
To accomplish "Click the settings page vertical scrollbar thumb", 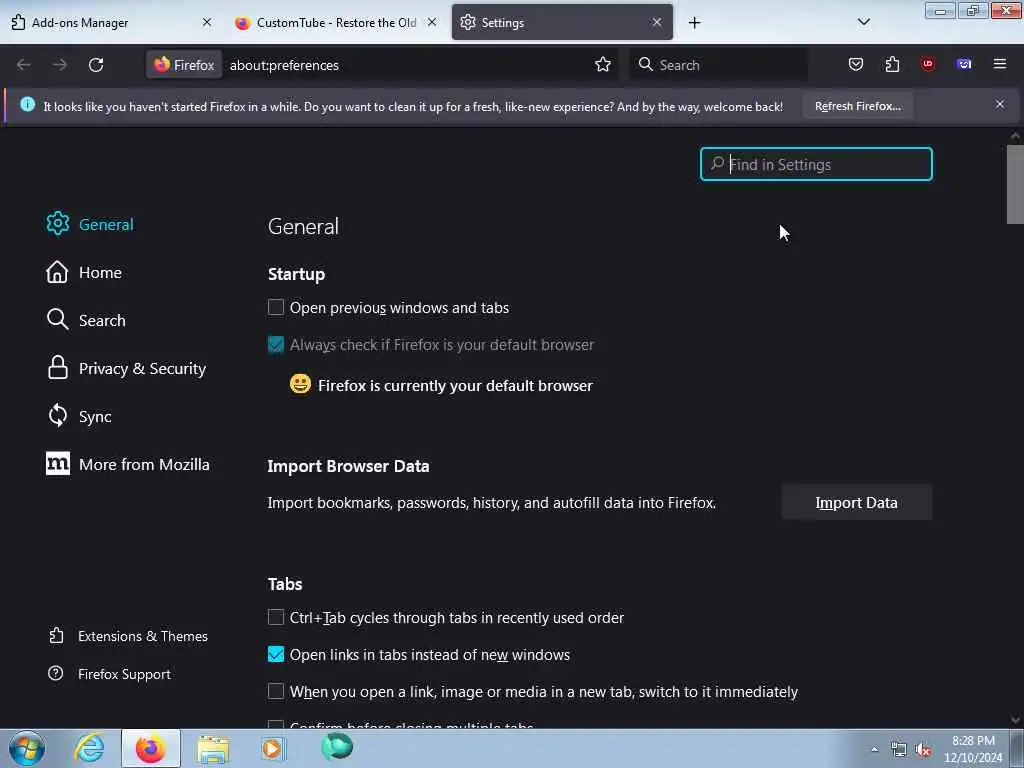I will (x=1015, y=184).
